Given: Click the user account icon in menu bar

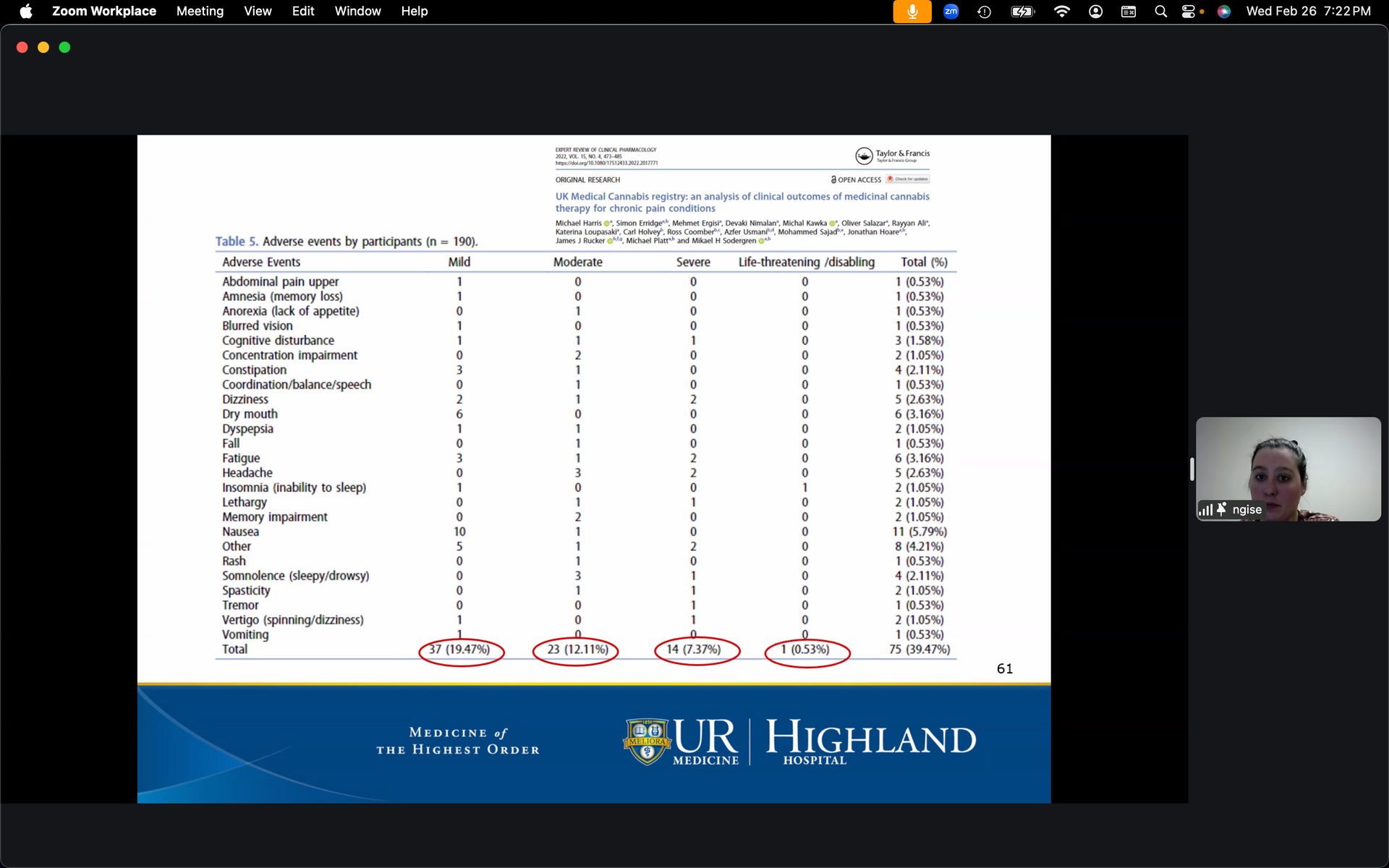Looking at the screenshot, I should tap(1095, 12).
